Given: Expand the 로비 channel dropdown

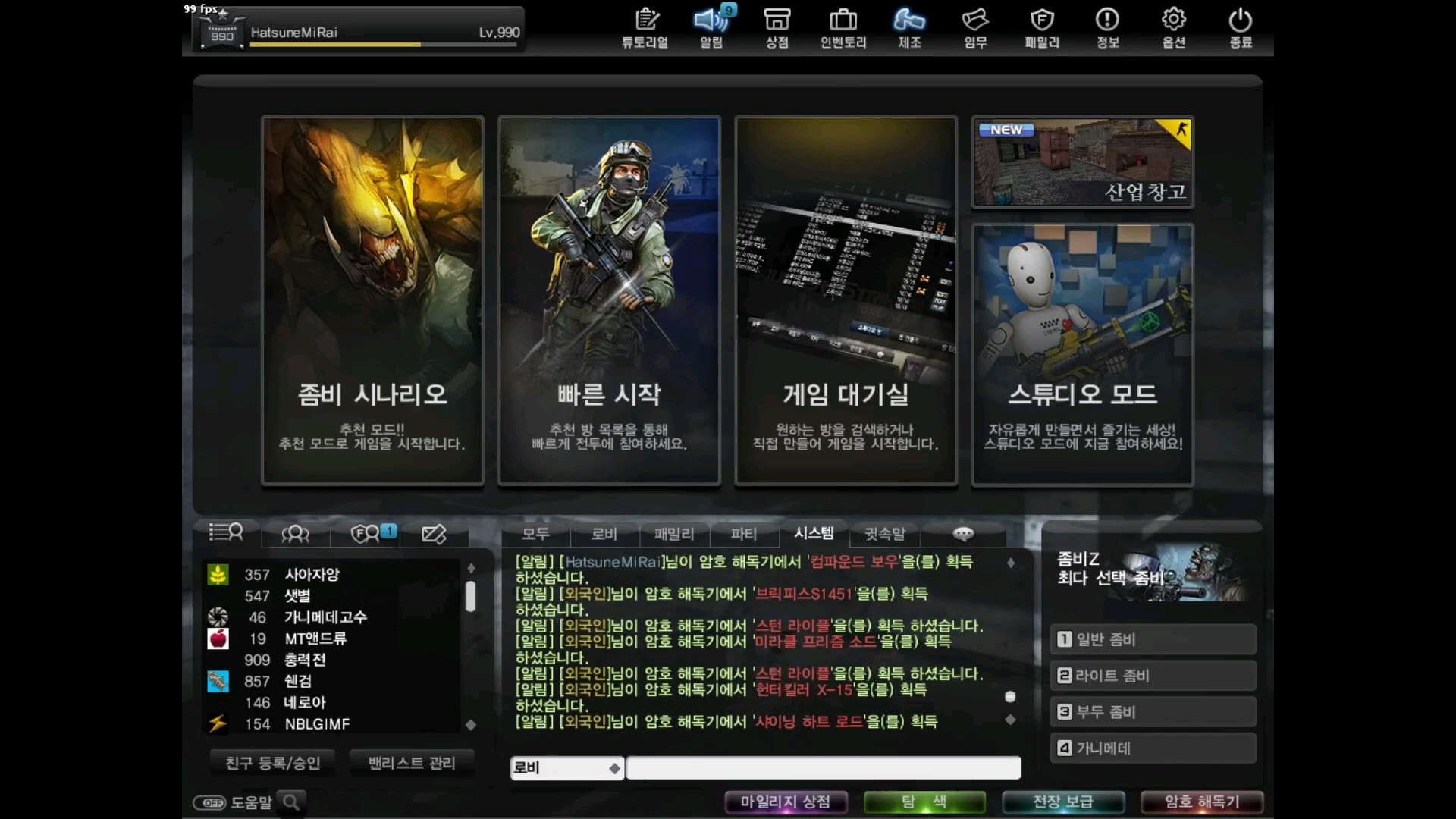Looking at the screenshot, I should coord(612,767).
